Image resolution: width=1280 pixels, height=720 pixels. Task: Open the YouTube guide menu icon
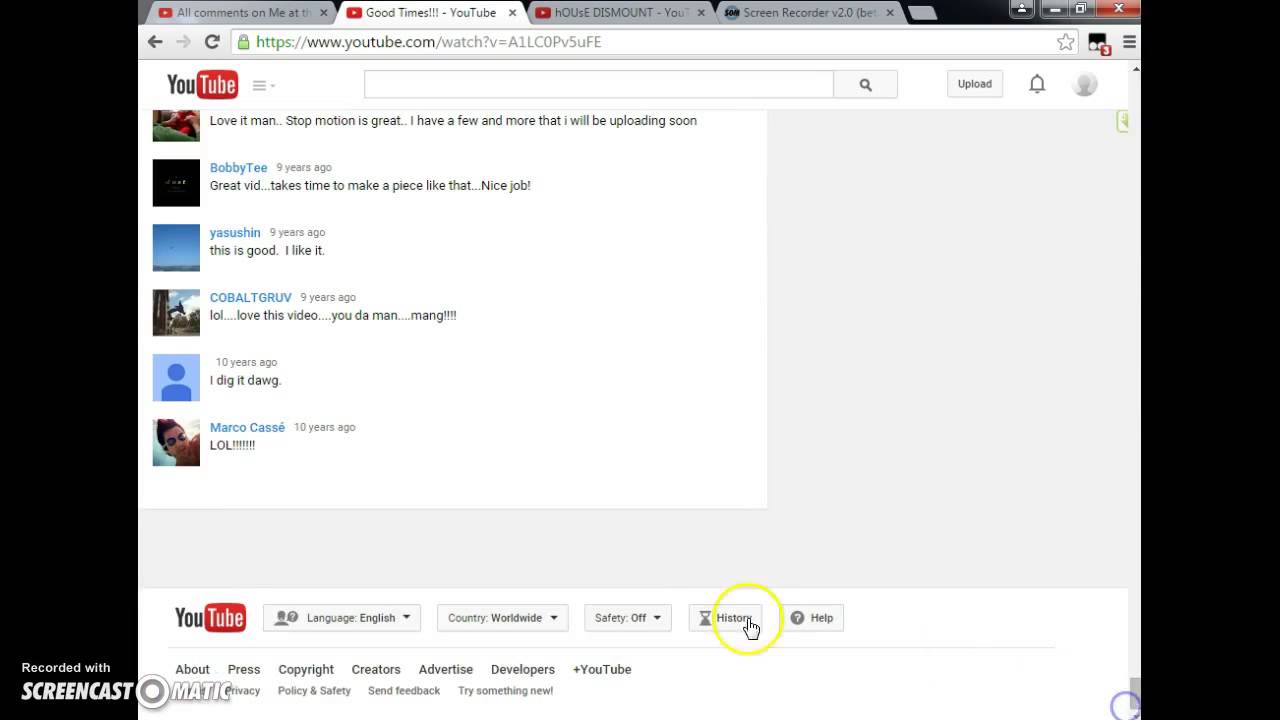click(x=263, y=85)
